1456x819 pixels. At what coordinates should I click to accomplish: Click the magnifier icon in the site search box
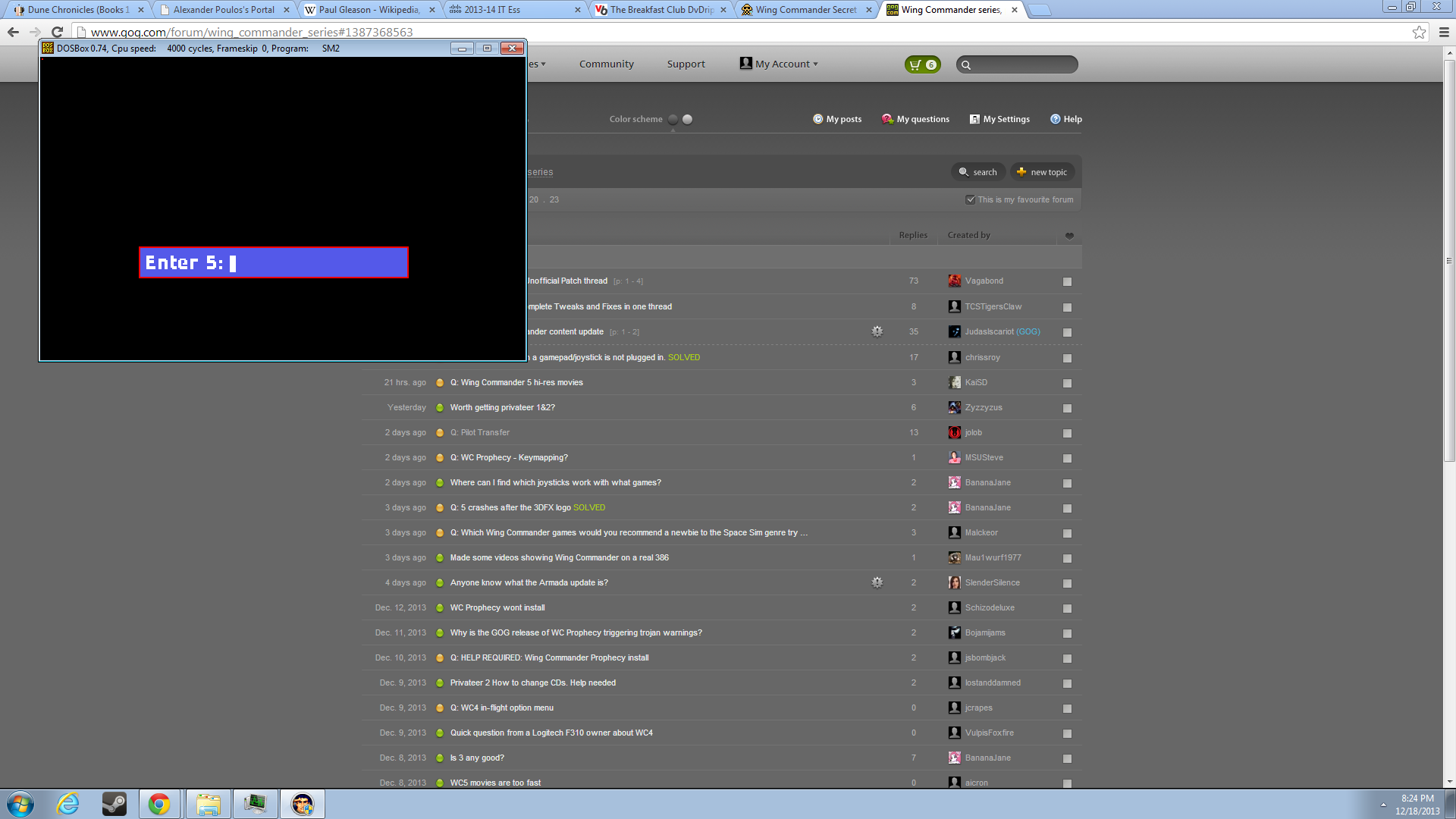click(x=966, y=65)
